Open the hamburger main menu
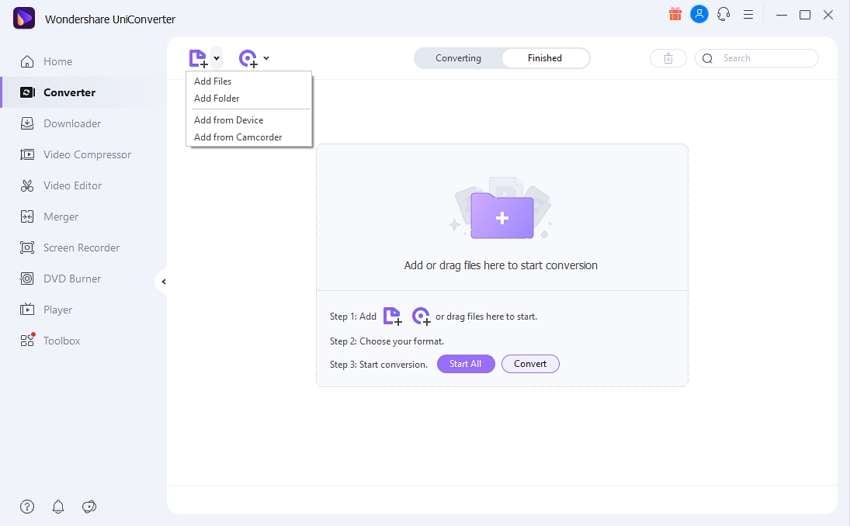Screen dimensions: 850x526 [748, 15]
